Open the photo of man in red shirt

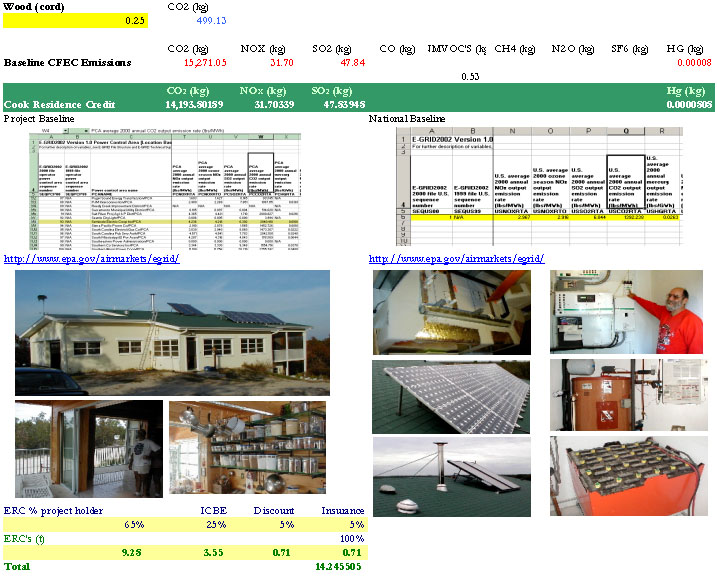[626, 312]
